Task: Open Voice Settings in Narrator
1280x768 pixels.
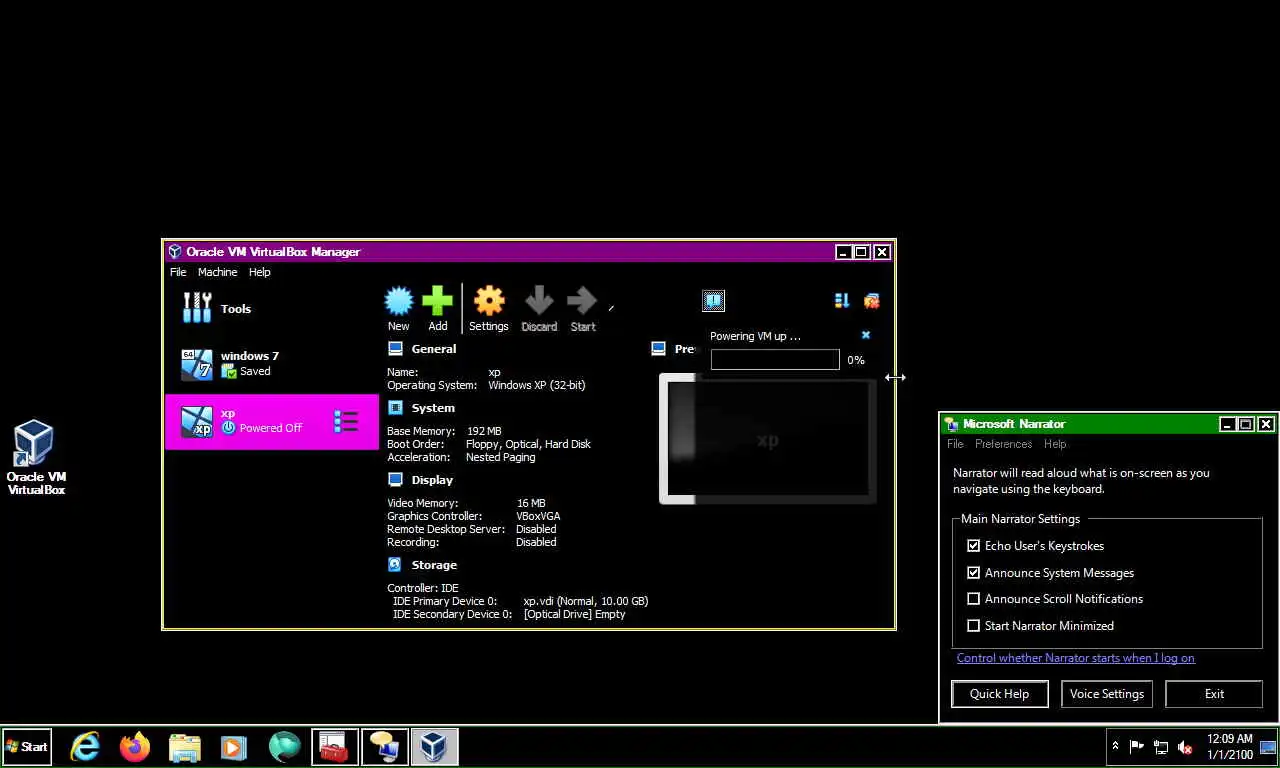Action: click(1107, 694)
